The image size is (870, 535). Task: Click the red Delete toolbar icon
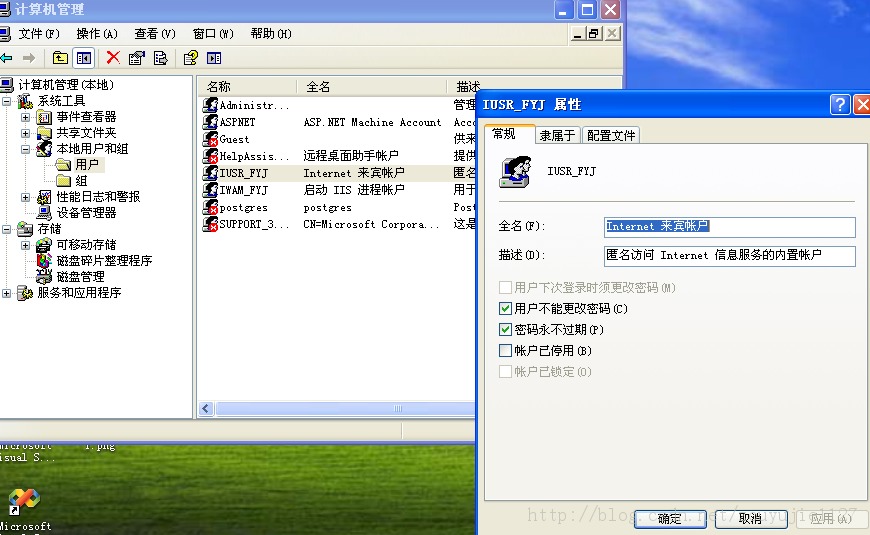(113, 58)
